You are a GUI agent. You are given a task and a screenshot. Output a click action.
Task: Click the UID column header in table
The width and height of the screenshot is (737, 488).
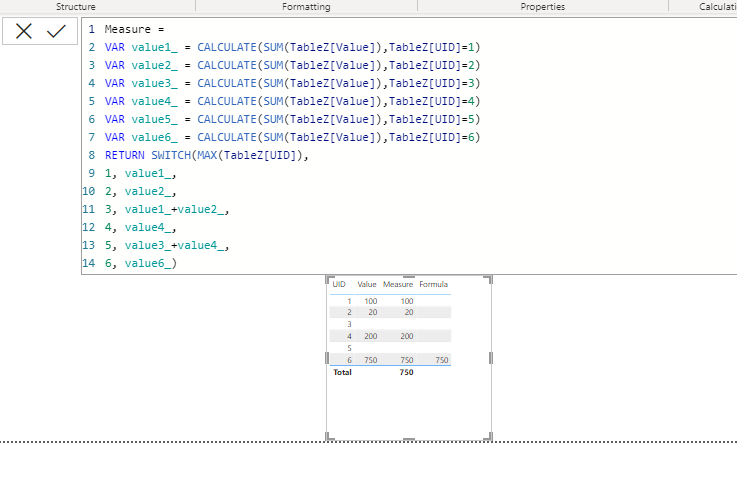click(339, 284)
